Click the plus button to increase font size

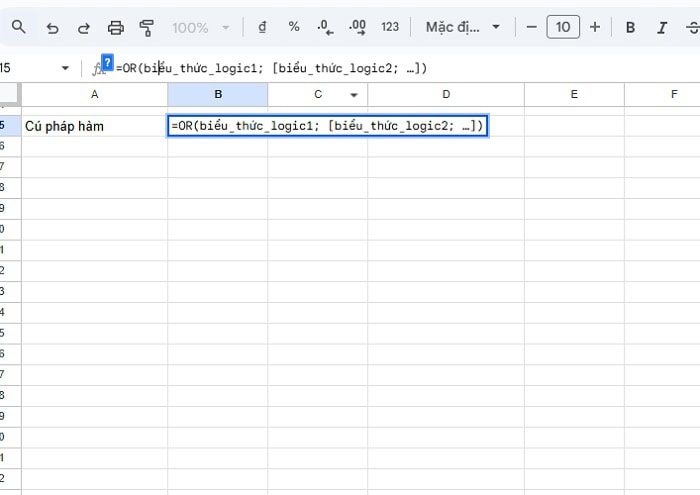[595, 27]
